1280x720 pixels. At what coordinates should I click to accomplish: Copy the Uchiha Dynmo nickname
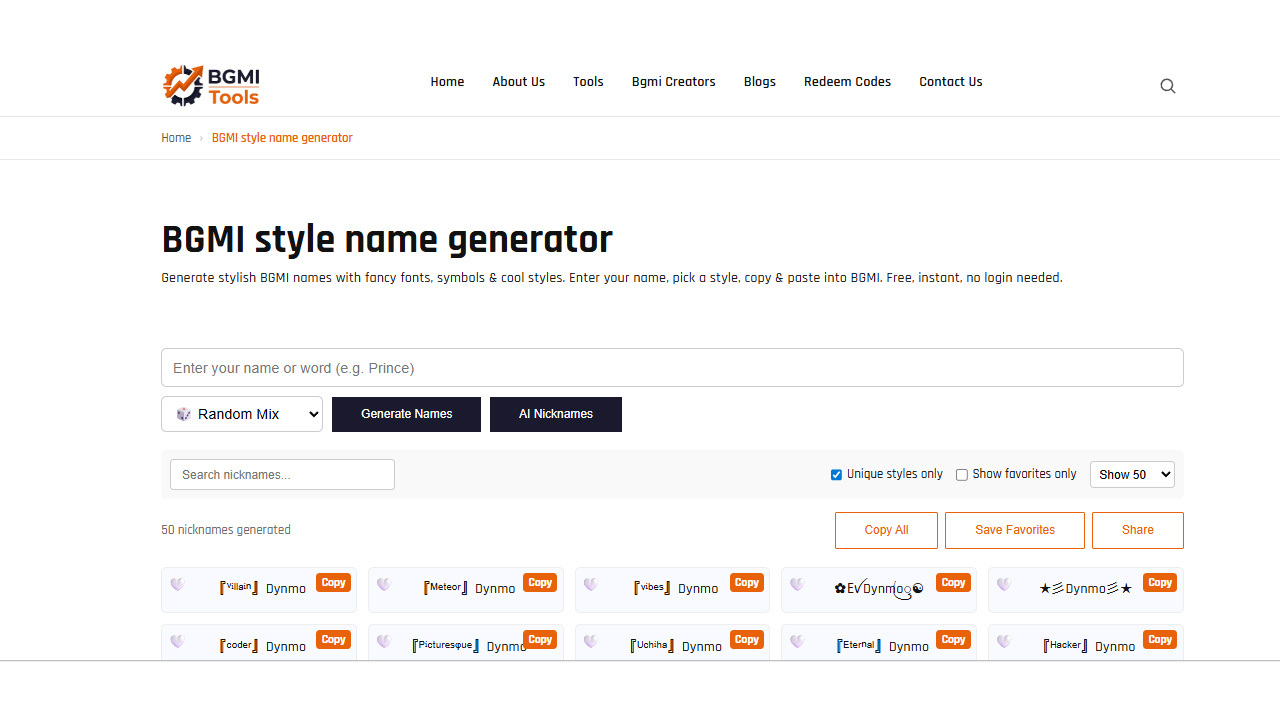[x=747, y=640]
